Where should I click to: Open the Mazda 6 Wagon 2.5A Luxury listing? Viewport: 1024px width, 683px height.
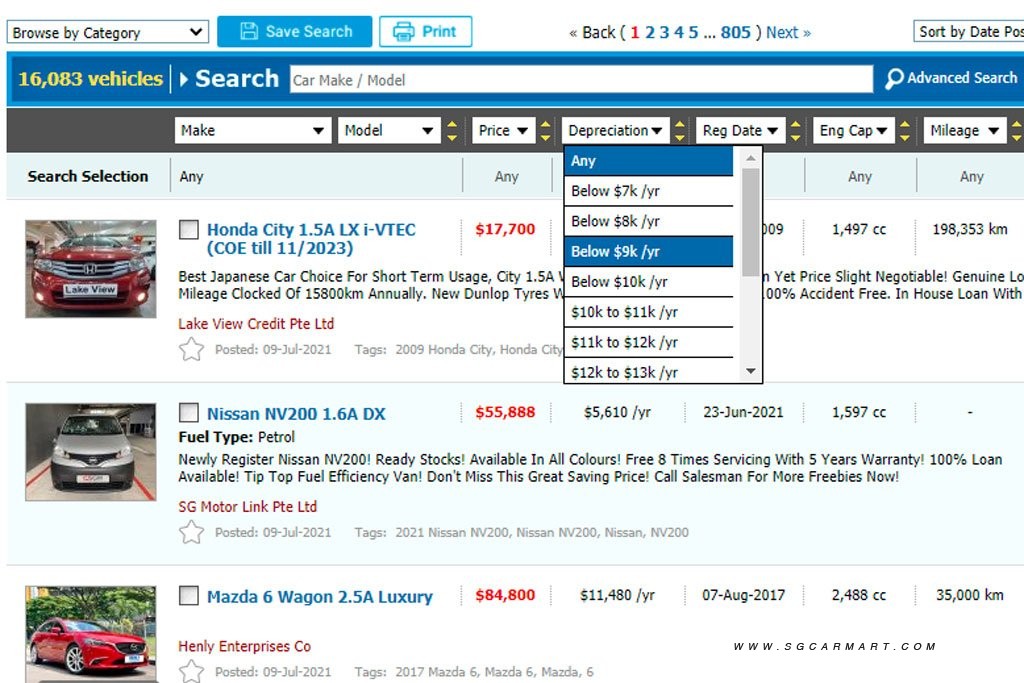point(319,597)
